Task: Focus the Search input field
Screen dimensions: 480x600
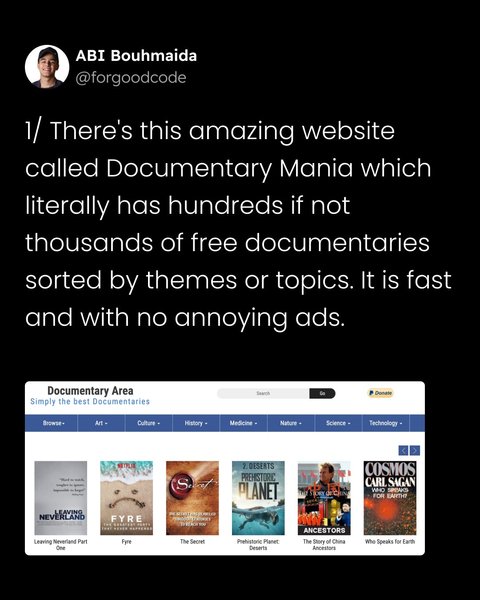Action: click(x=263, y=393)
